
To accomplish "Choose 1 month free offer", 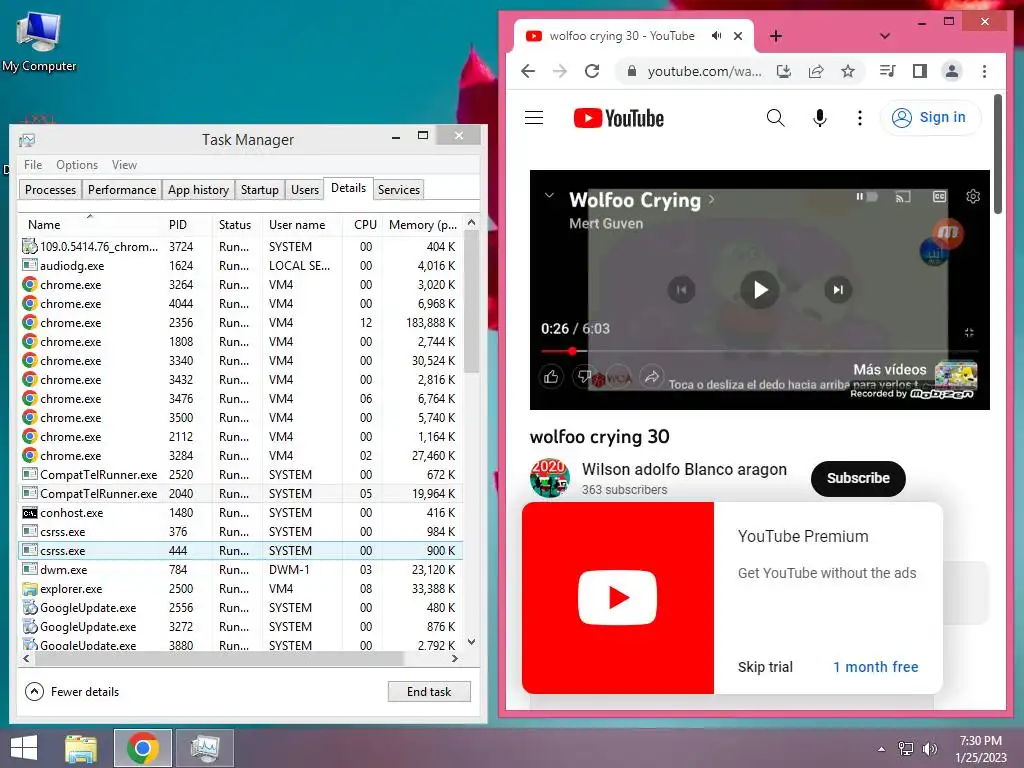I will [x=875, y=667].
